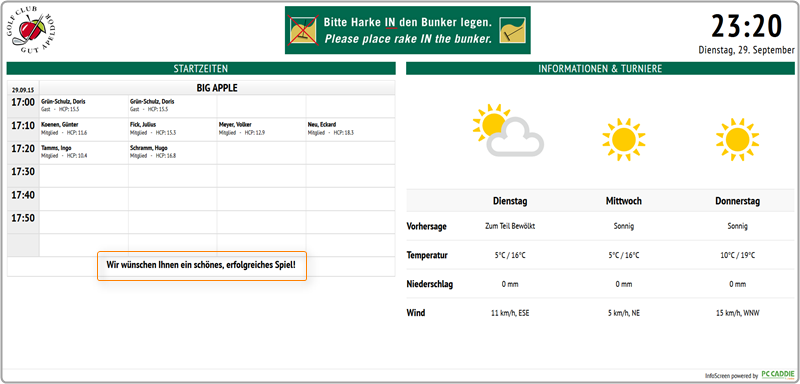The image size is (800, 384).
Task: Click the '10°C / 19°C' temperature value
Action: click(737, 255)
